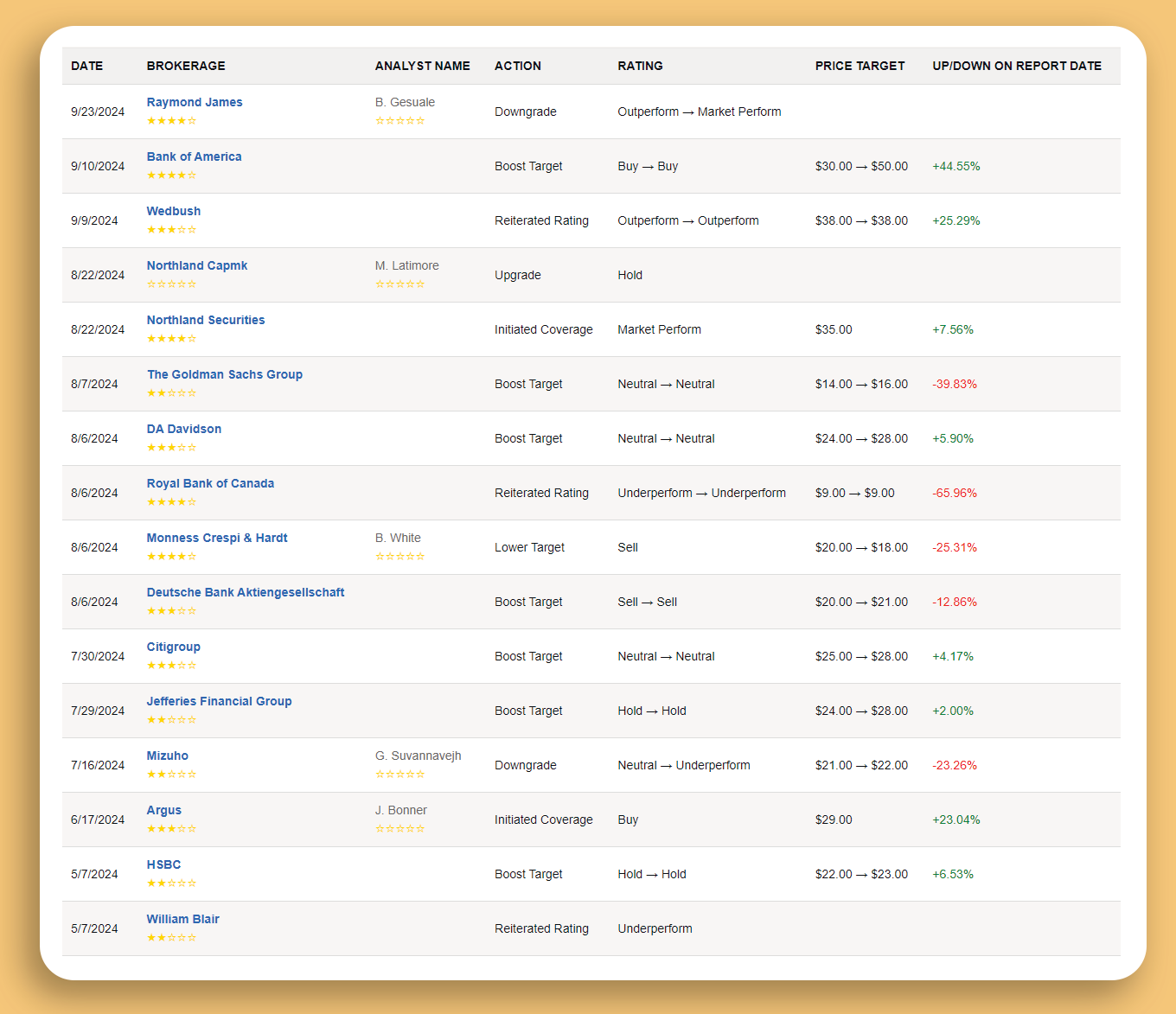Open the Royal Bank of Canada link
The height and width of the screenshot is (1014, 1176).
[210, 483]
